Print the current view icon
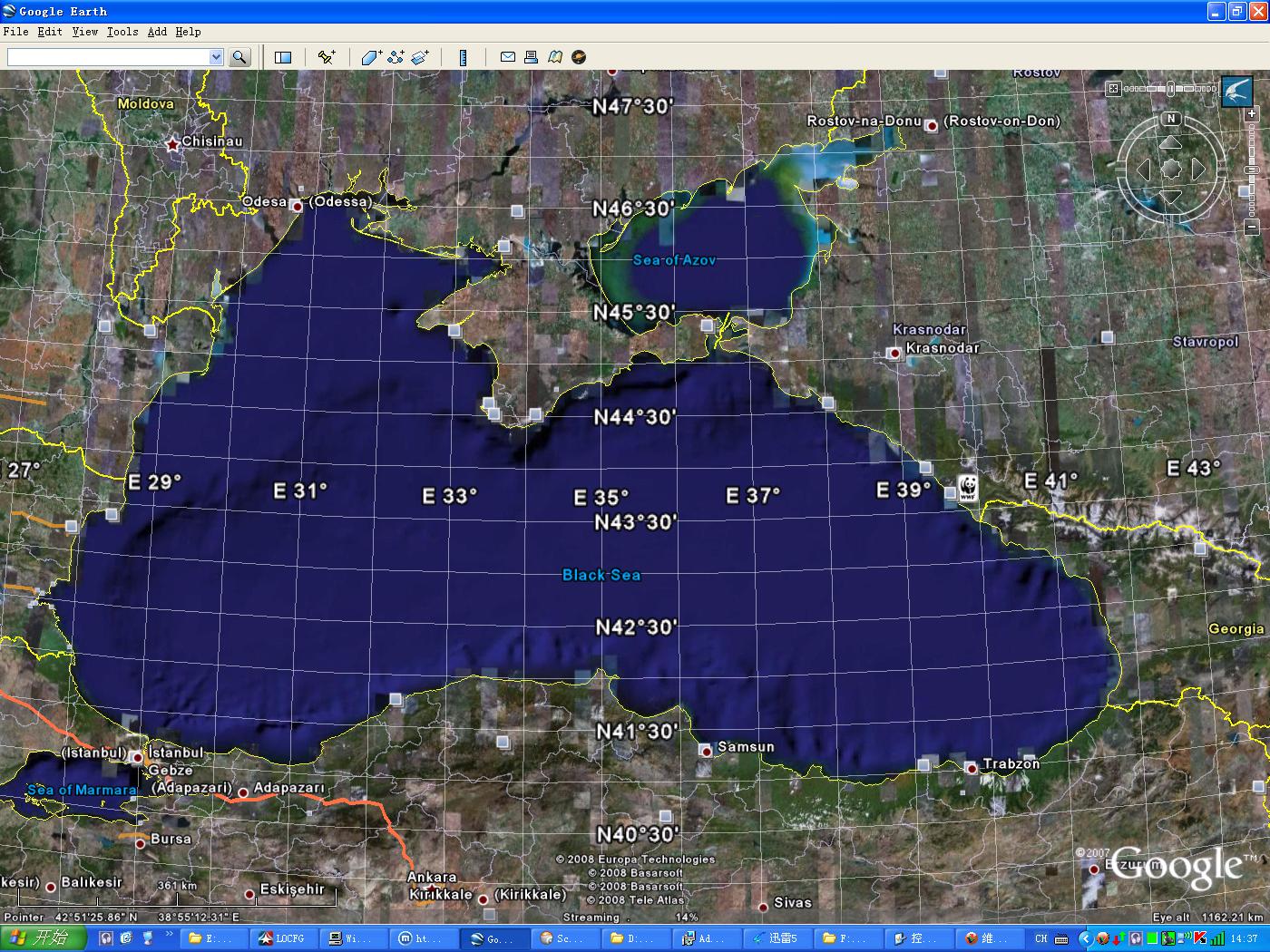The height and width of the screenshot is (952, 1270). [532, 57]
